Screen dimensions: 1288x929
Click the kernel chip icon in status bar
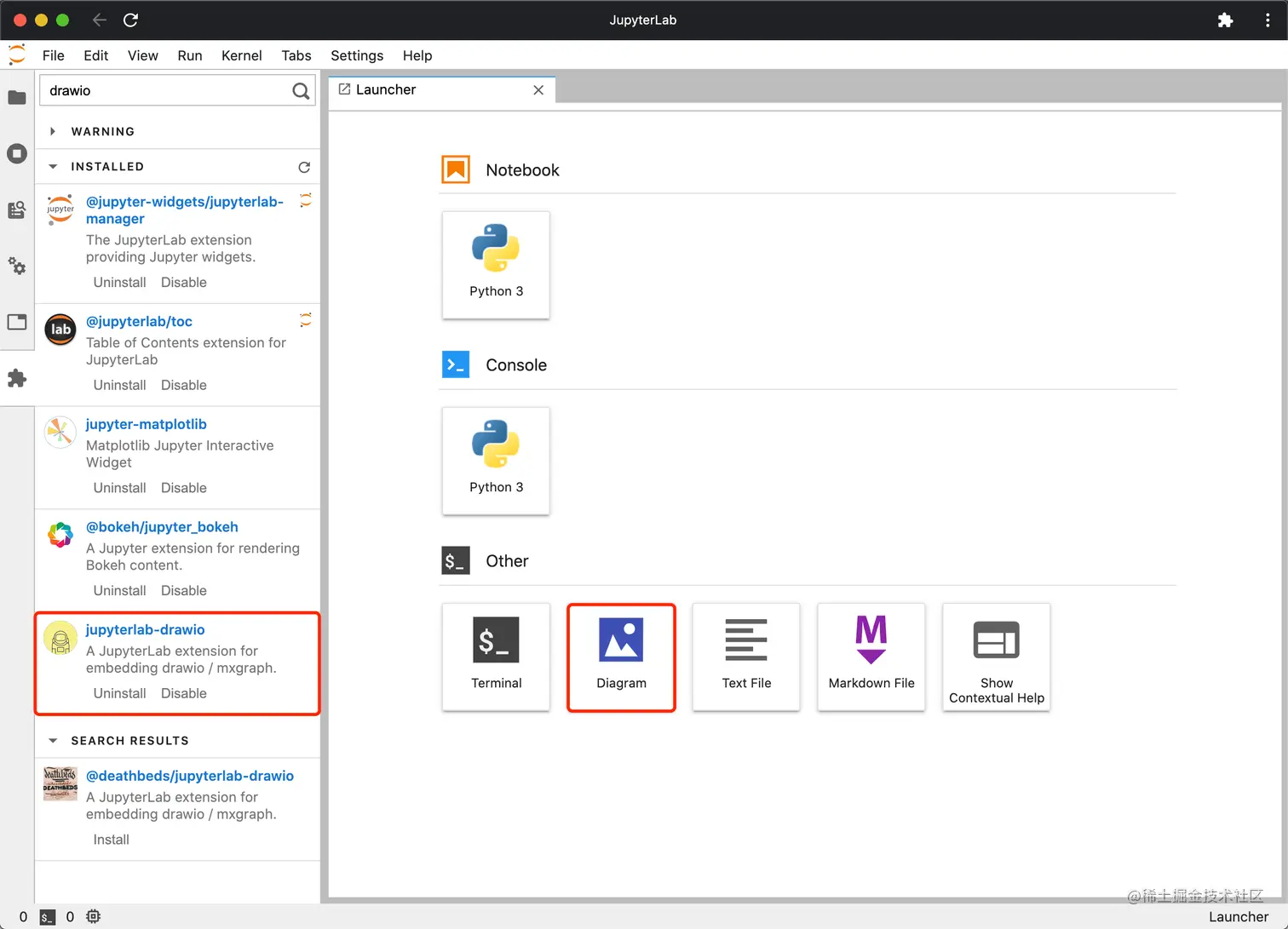(x=93, y=917)
